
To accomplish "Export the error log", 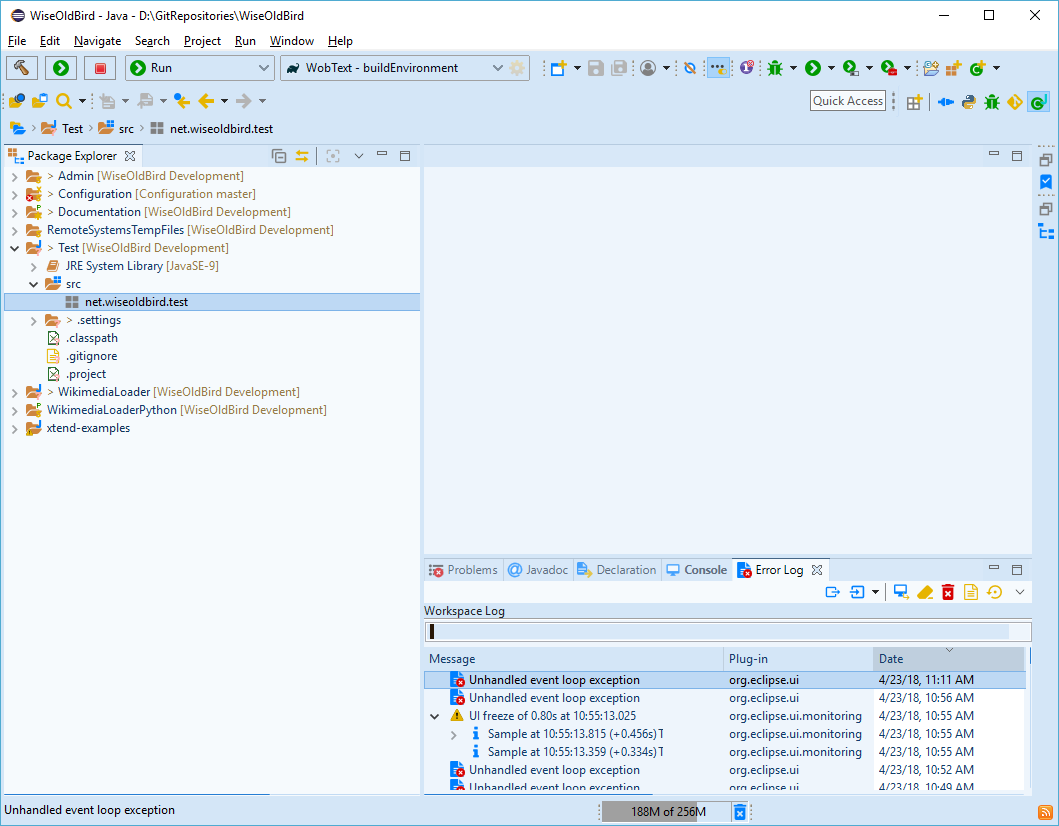I will [832, 592].
